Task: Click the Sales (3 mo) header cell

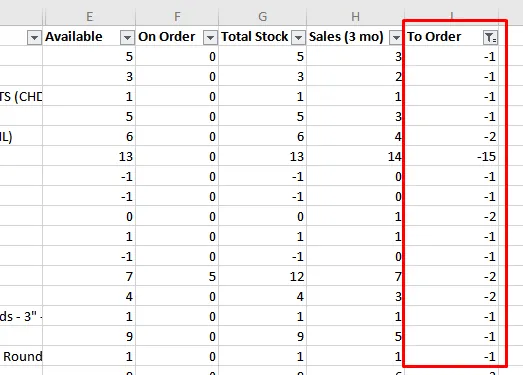Action: pos(355,36)
